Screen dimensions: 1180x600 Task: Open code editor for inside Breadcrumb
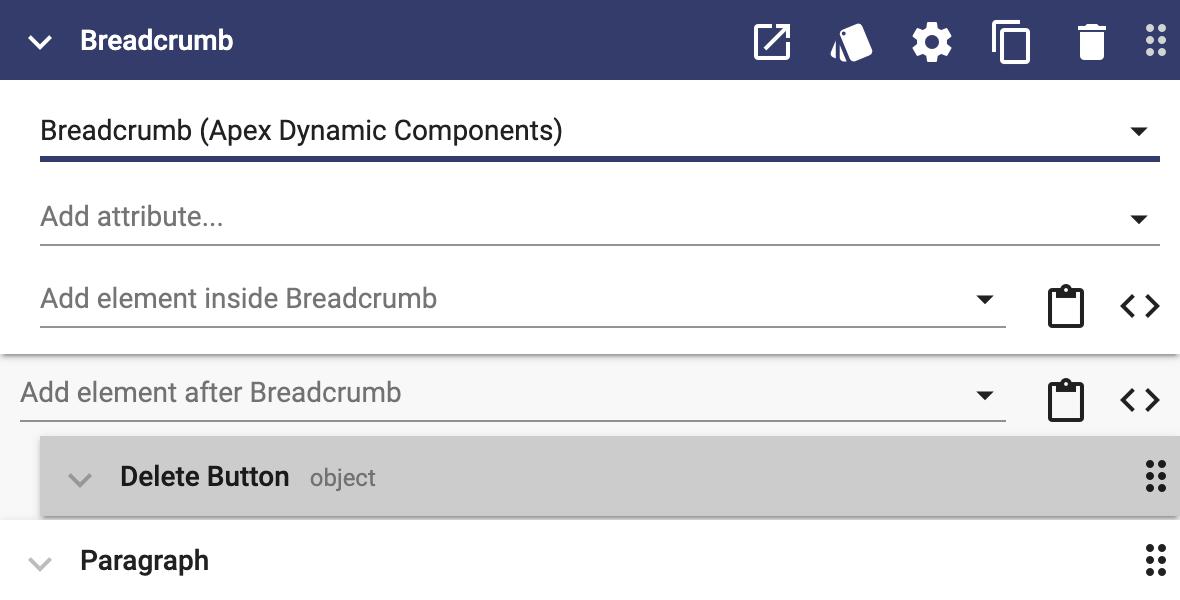1139,306
